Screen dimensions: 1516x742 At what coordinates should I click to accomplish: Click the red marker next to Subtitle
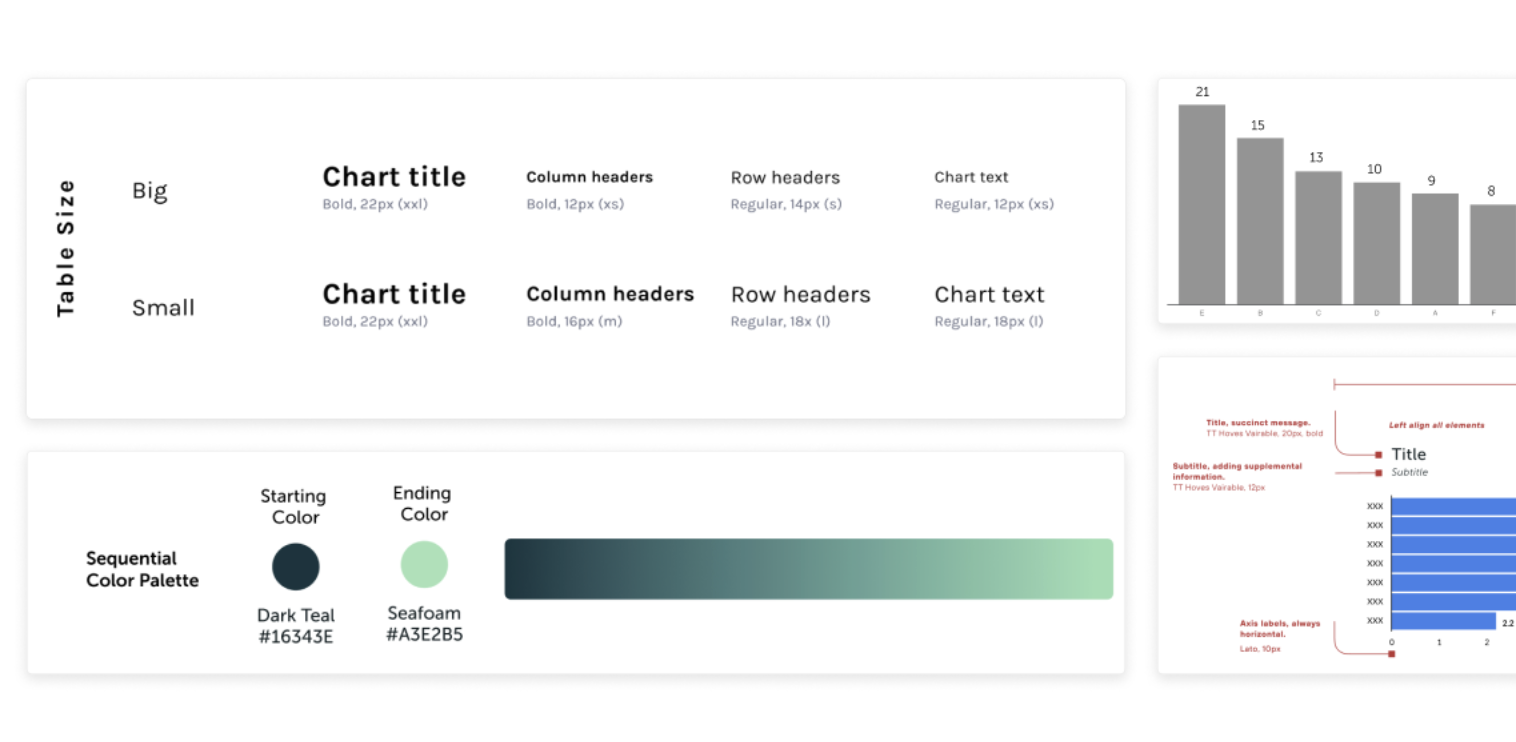(x=1379, y=472)
